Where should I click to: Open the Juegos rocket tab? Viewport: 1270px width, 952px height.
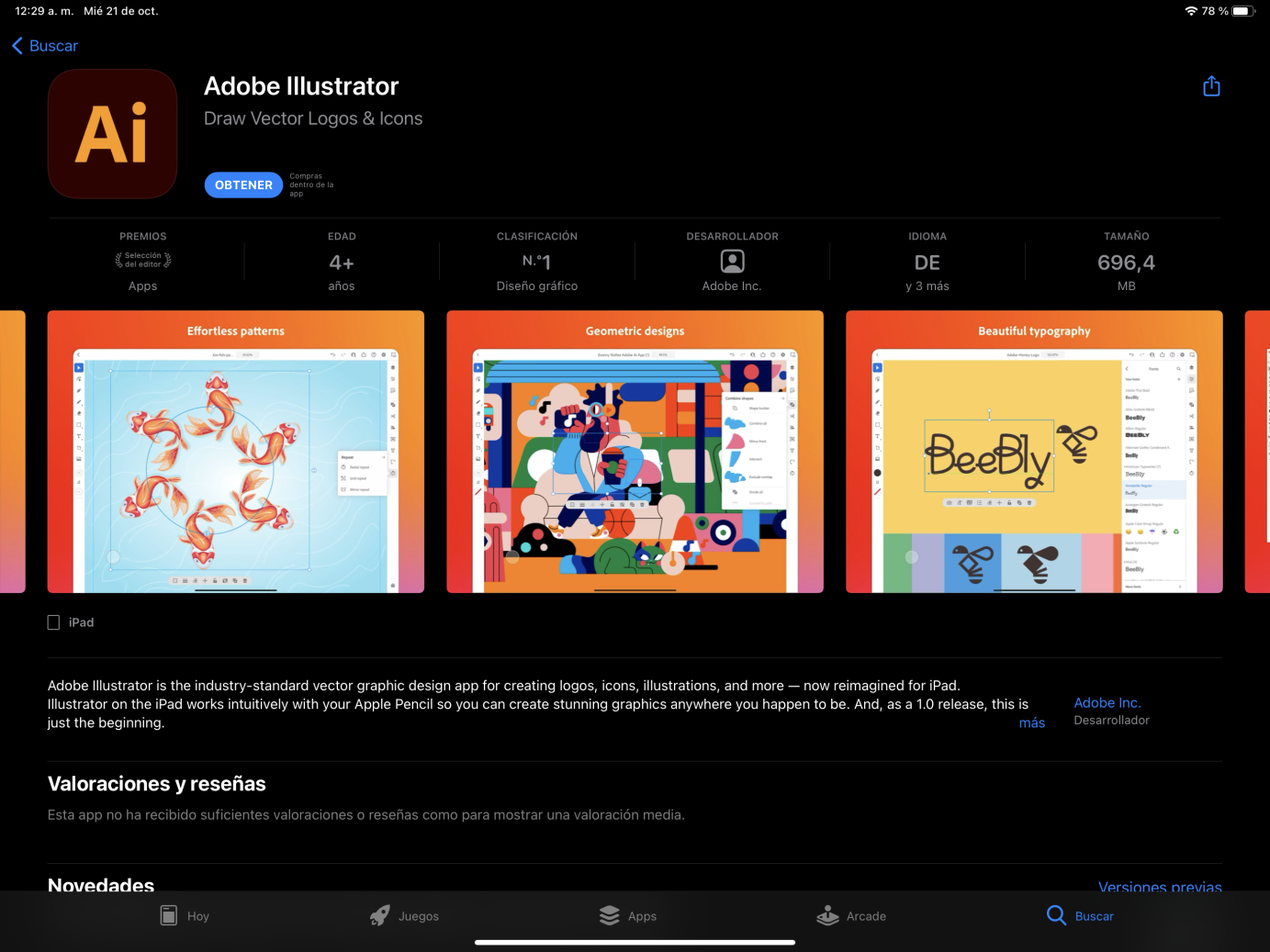point(404,915)
